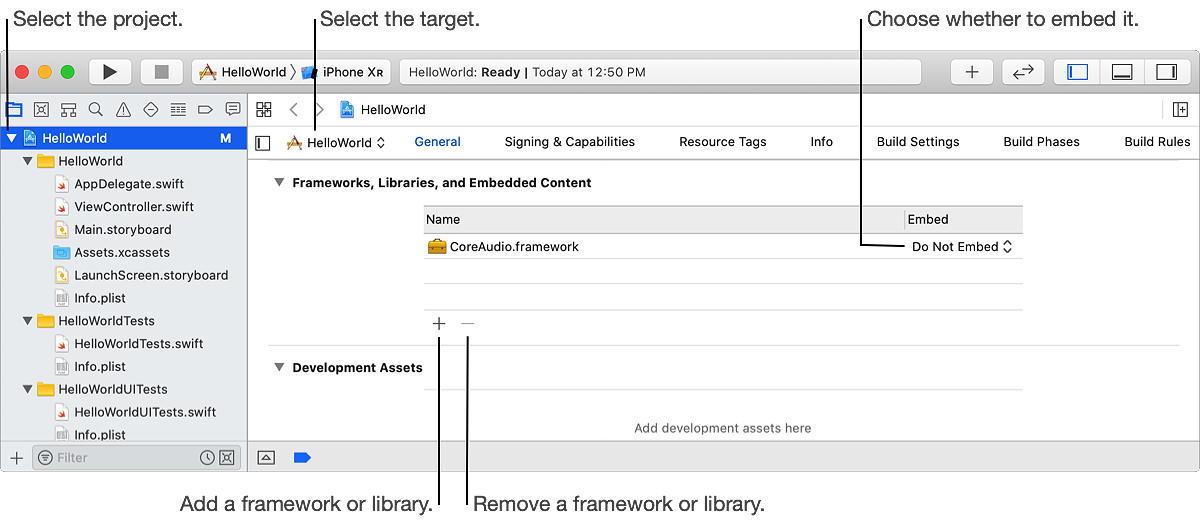Open the Symbol navigator hierarchy icon
1200x522 pixels.
68,109
